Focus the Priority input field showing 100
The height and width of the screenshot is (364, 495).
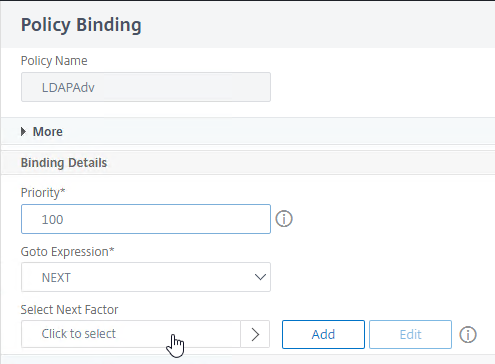coord(146,219)
